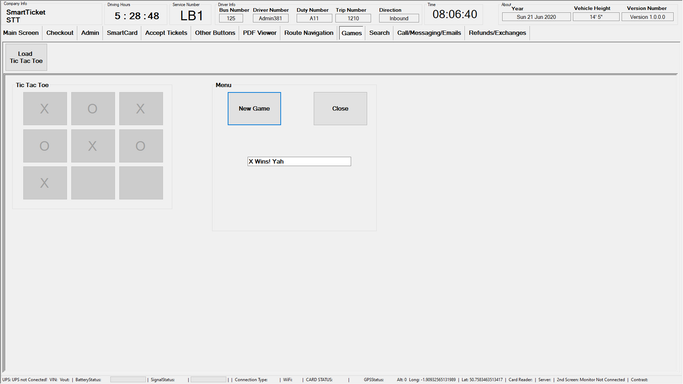Open the SmartCard tab
683x384 pixels.
(122, 33)
